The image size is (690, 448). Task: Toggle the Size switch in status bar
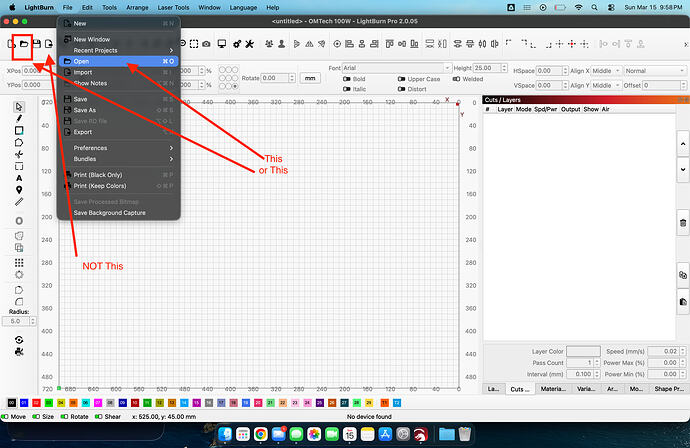click(x=36, y=416)
